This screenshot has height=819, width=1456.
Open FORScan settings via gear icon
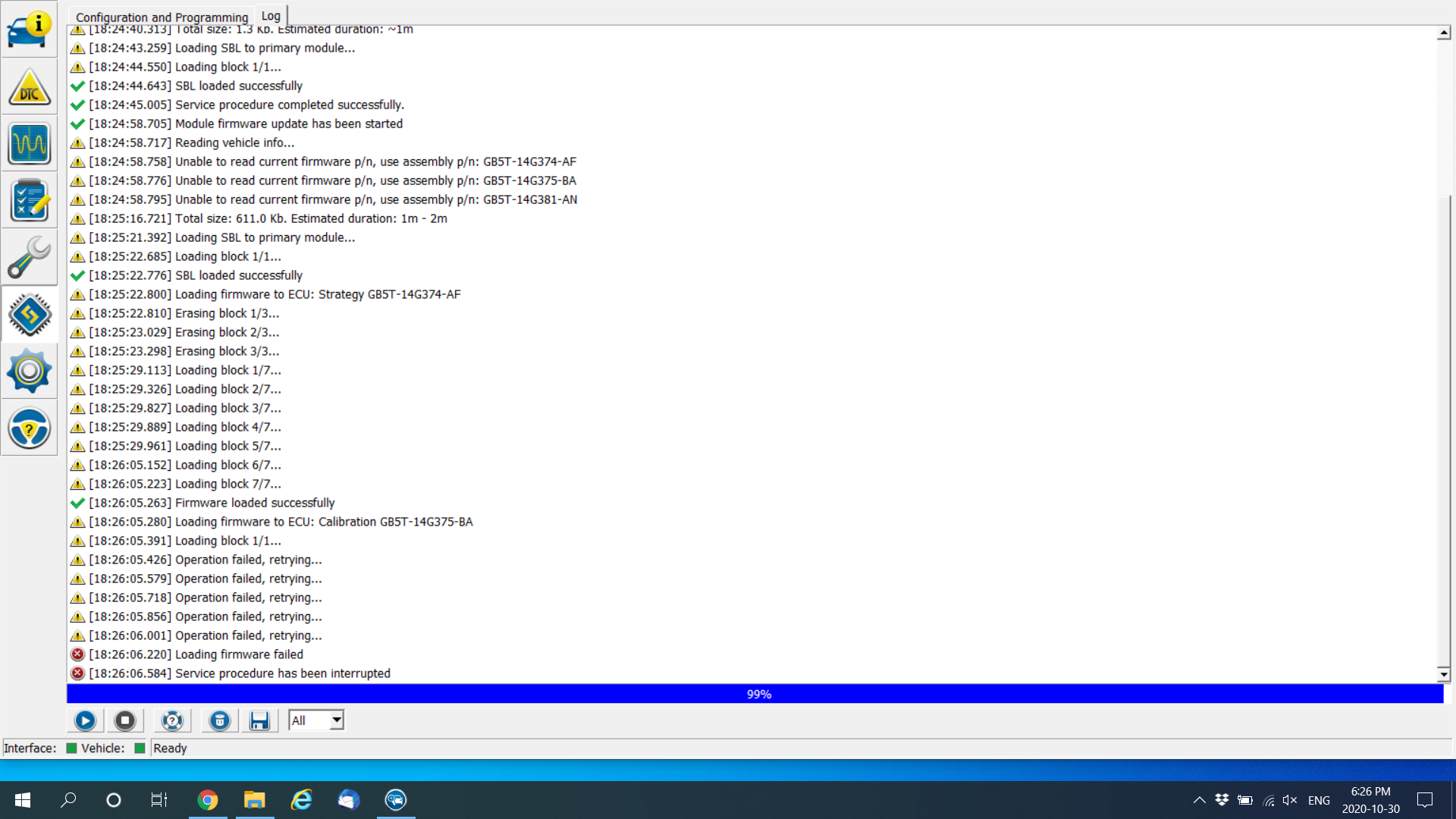pyautogui.click(x=29, y=371)
